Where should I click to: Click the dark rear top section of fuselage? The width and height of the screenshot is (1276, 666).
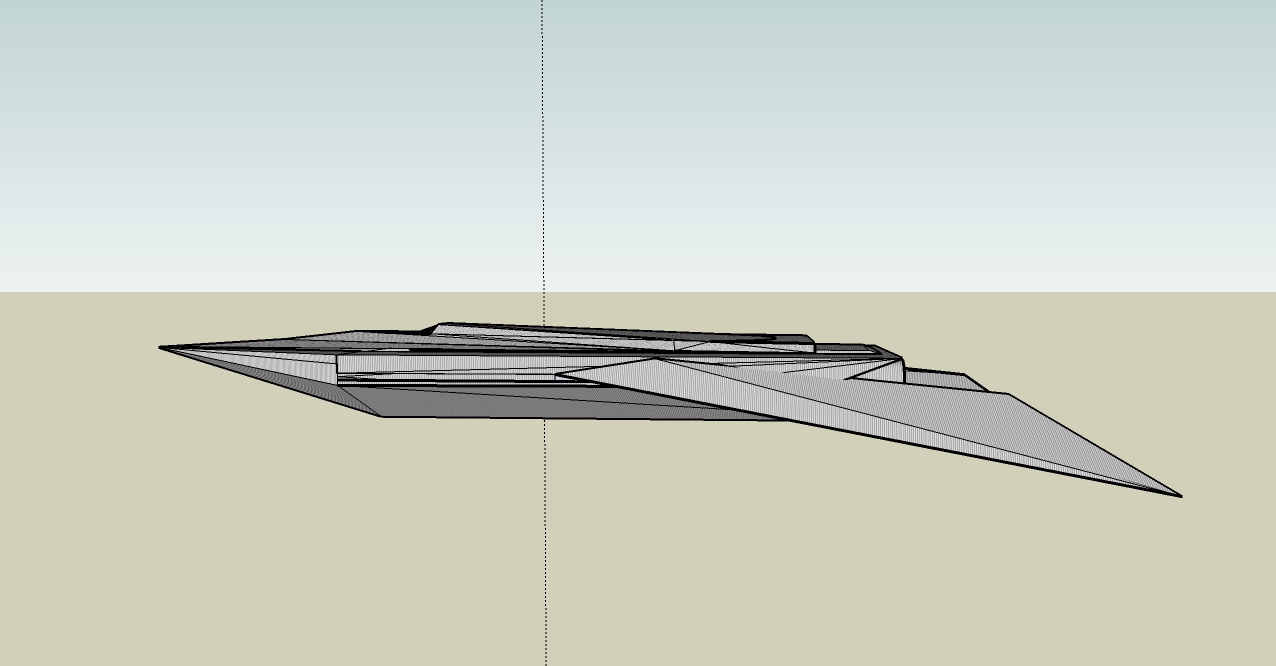845,349
